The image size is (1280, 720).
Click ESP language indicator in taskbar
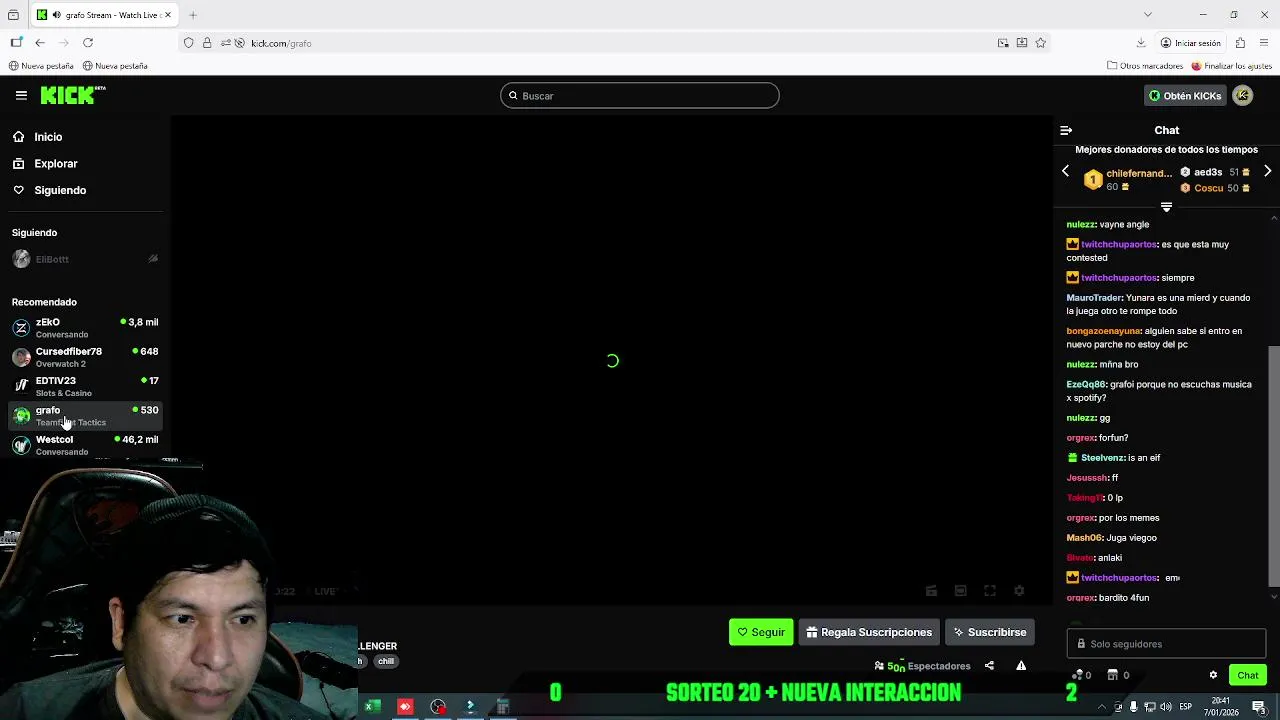(1186, 707)
